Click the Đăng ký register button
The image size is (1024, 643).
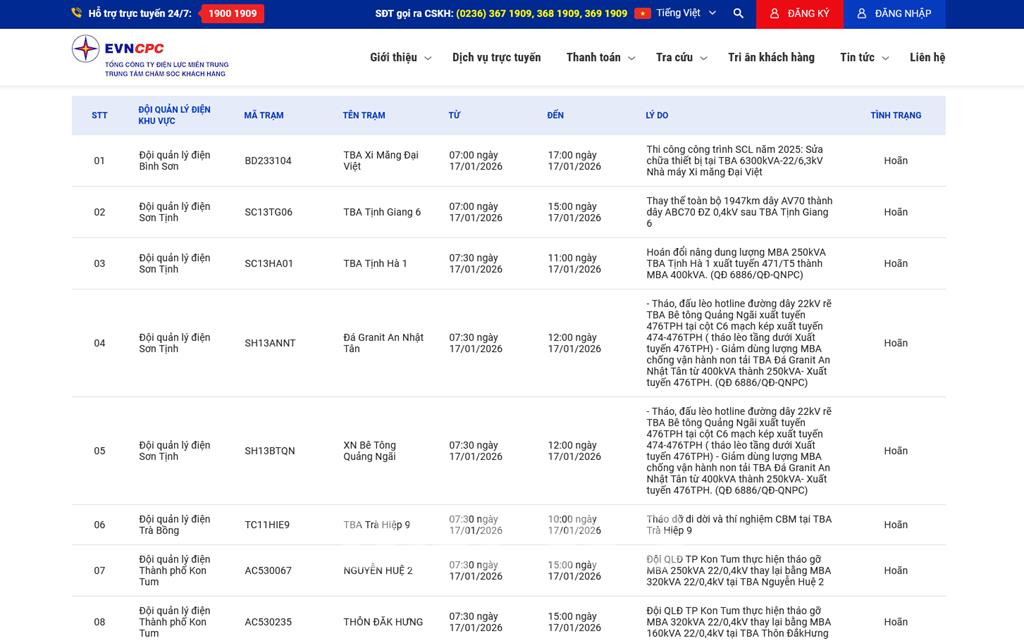798,14
